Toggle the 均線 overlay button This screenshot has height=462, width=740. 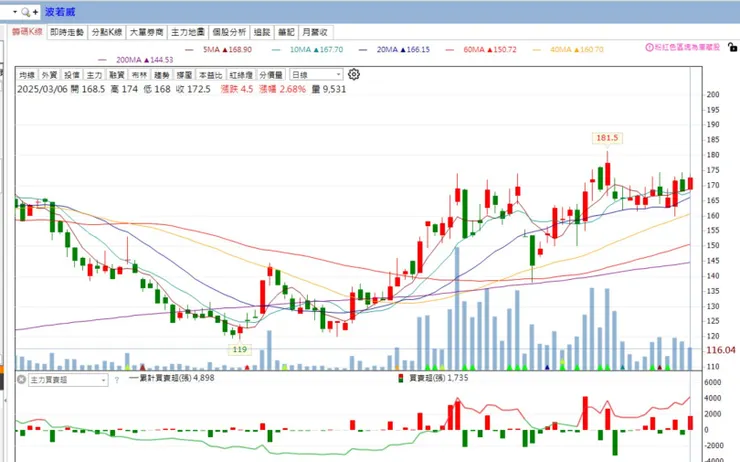[x=27, y=75]
